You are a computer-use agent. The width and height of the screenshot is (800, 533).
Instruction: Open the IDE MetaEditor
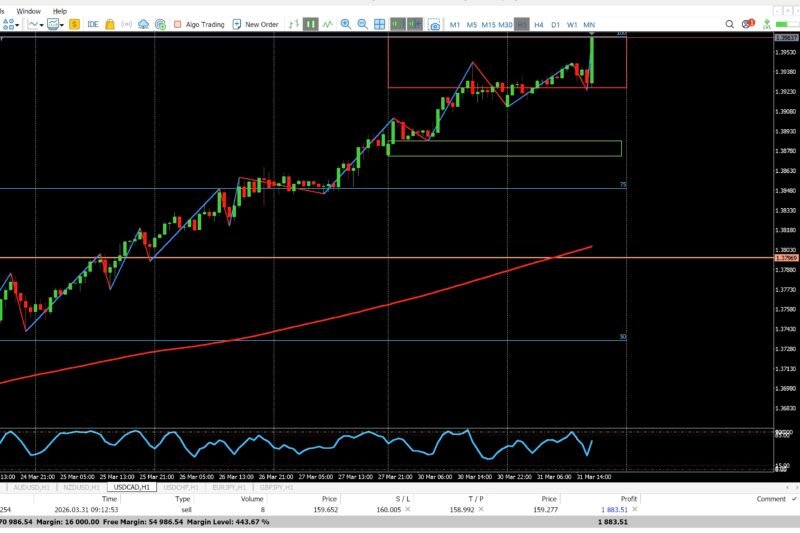click(x=93, y=24)
